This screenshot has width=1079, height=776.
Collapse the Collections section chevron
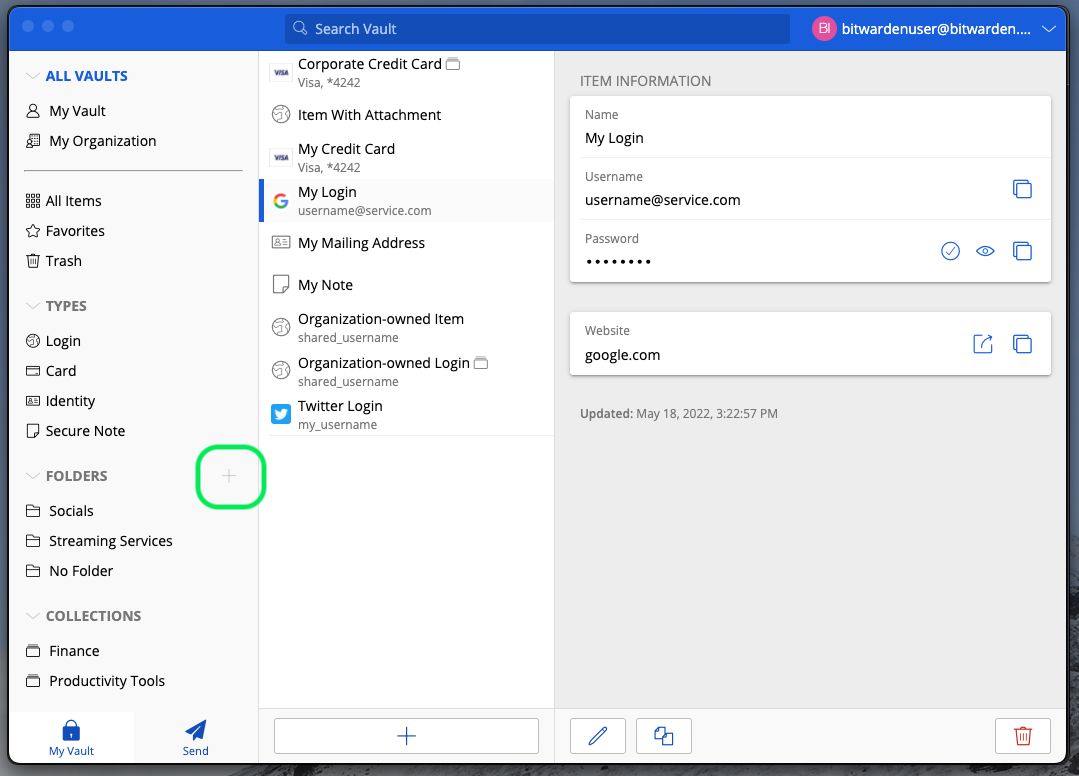click(32, 616)
